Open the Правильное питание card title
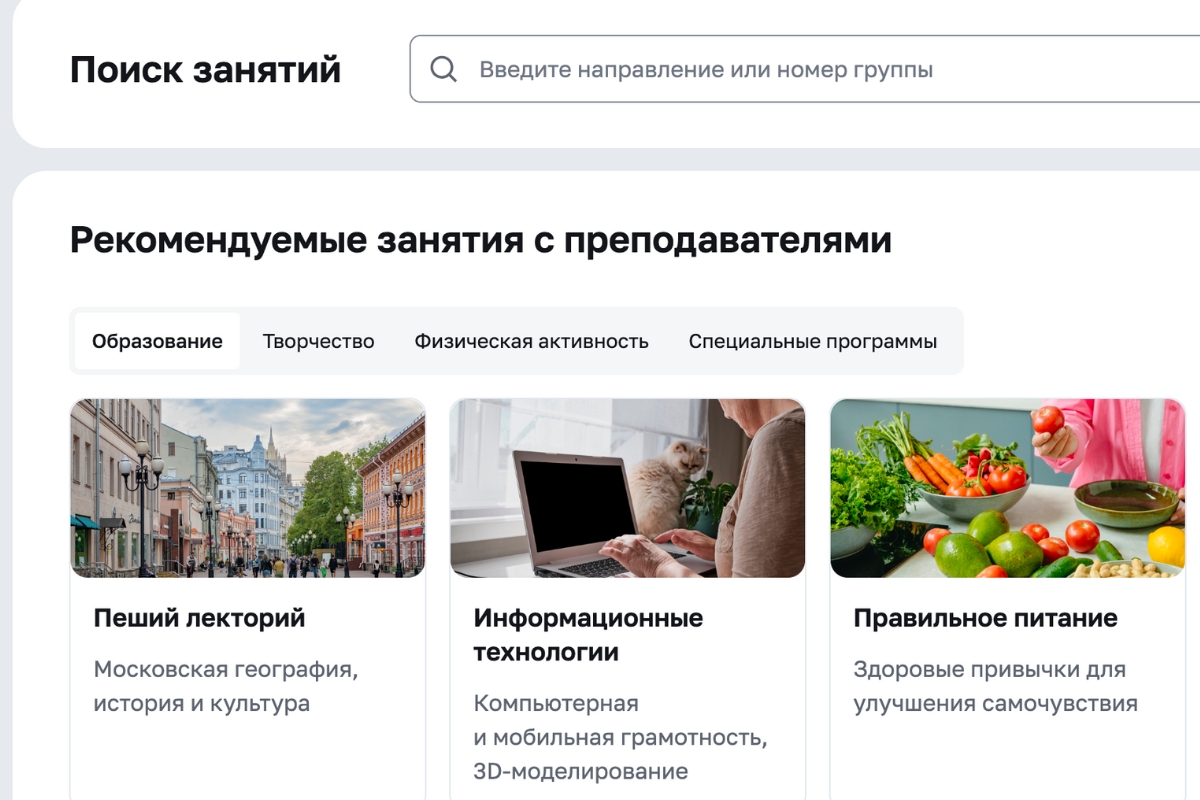Viewport: 1200px width, 800px height. click(x=985, y=618)
